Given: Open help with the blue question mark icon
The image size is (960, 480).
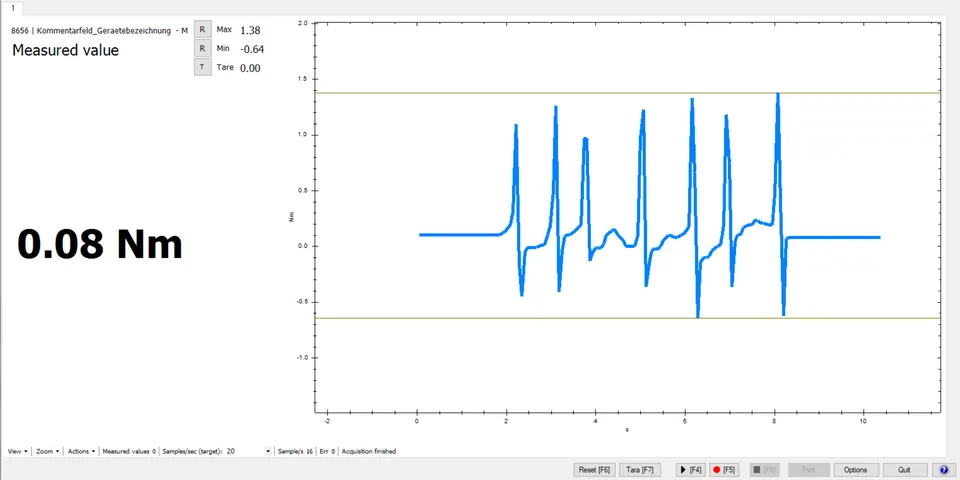Looking at the screenshot, I should tap(943, 470).
